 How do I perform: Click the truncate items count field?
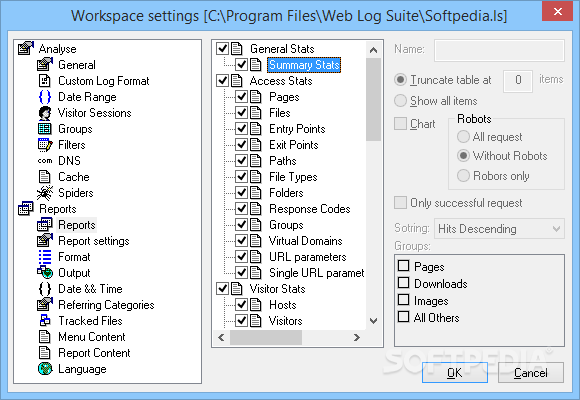pyautogui.click(x=518, y=81)
